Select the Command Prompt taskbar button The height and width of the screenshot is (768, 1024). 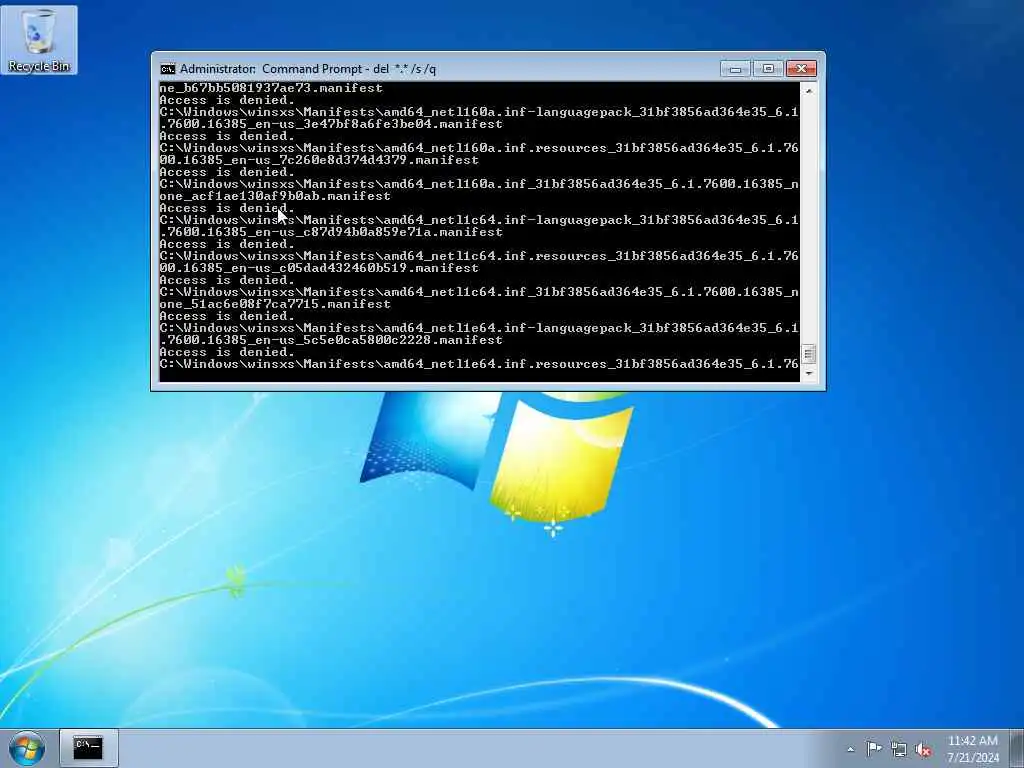click(88, 748)
